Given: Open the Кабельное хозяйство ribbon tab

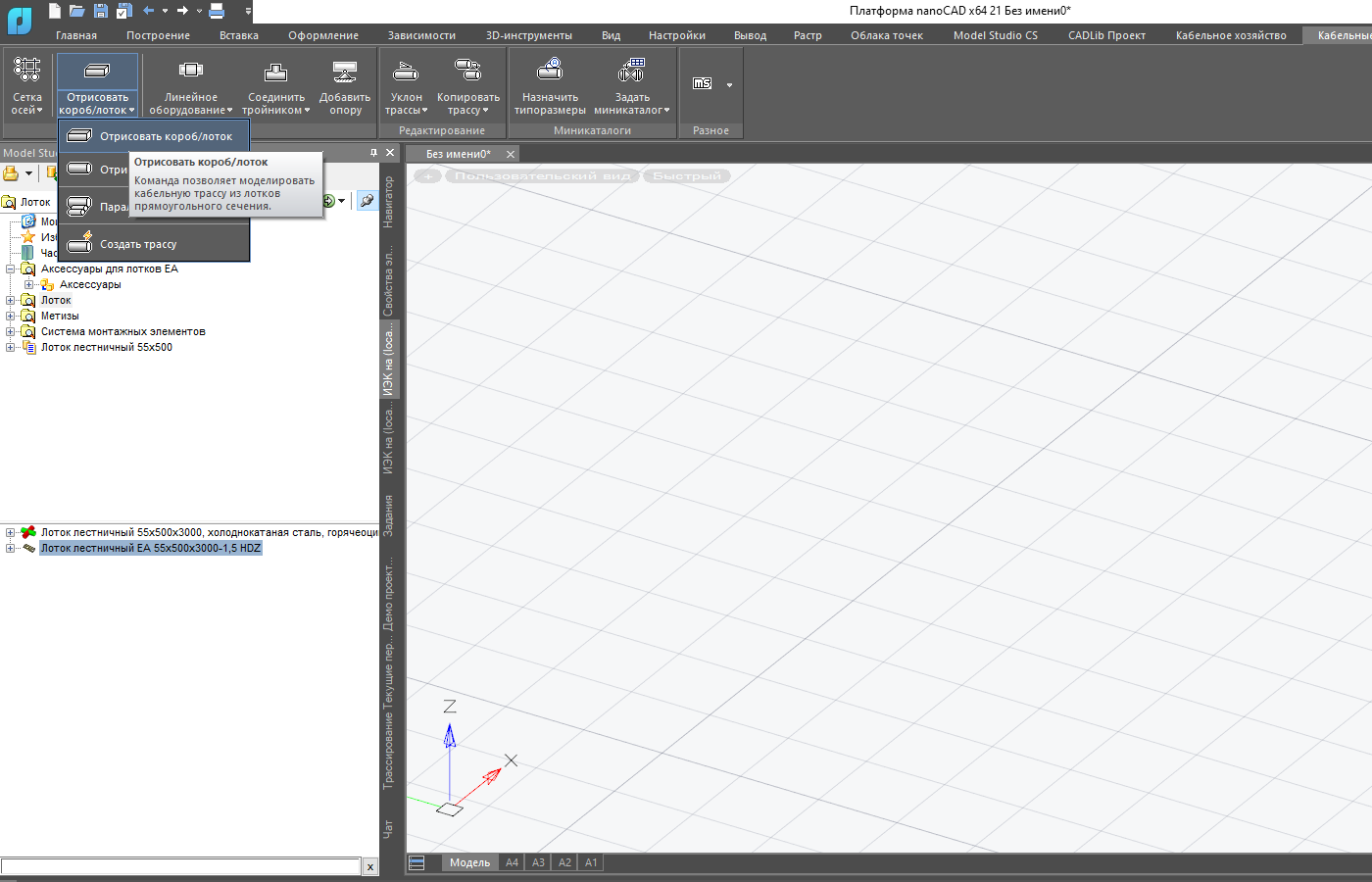Looking at the screenshot, I should (x=1231, y=35).
